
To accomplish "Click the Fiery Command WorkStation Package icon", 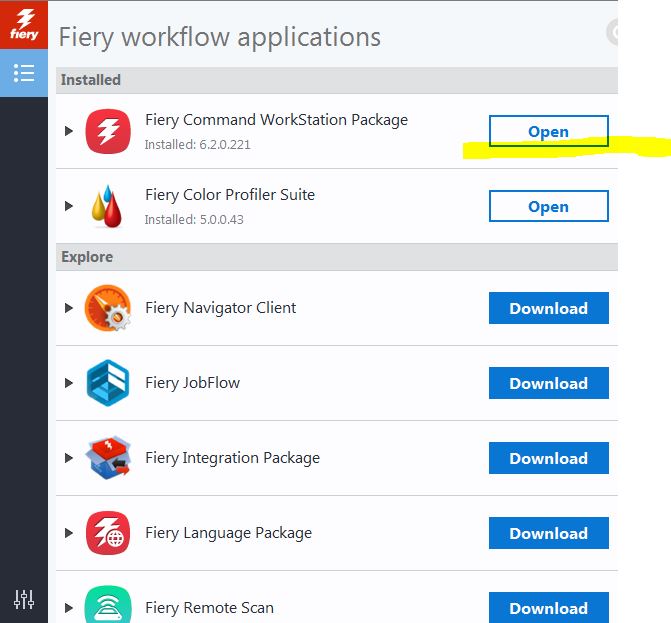I will pos(108,131).
